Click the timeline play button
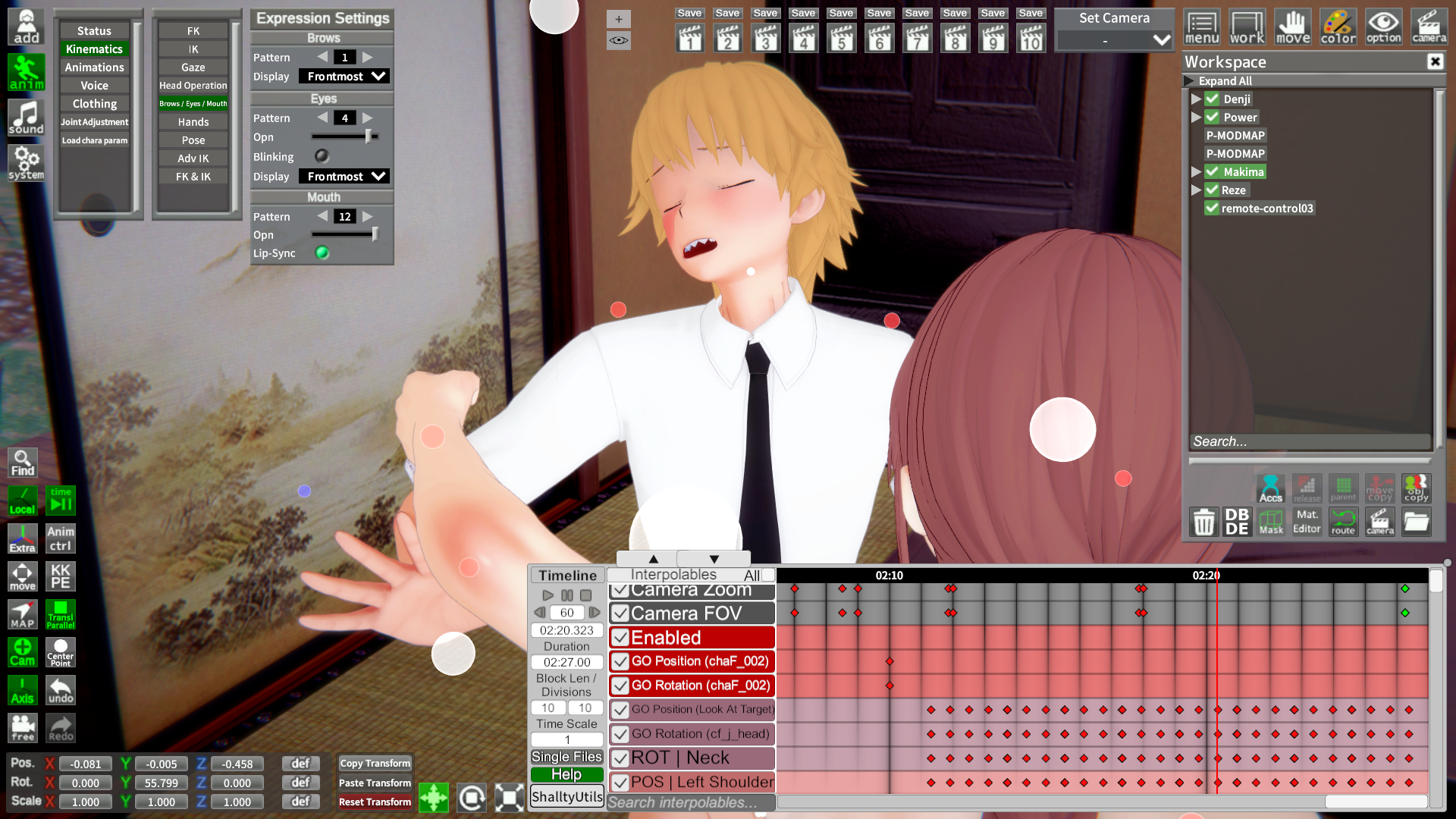This screenshot has height=819, width=1456. point(548,595)
